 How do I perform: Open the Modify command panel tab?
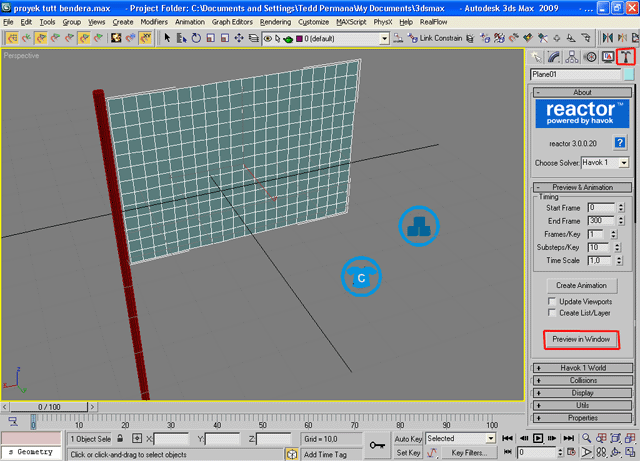[x=554, y=57]
